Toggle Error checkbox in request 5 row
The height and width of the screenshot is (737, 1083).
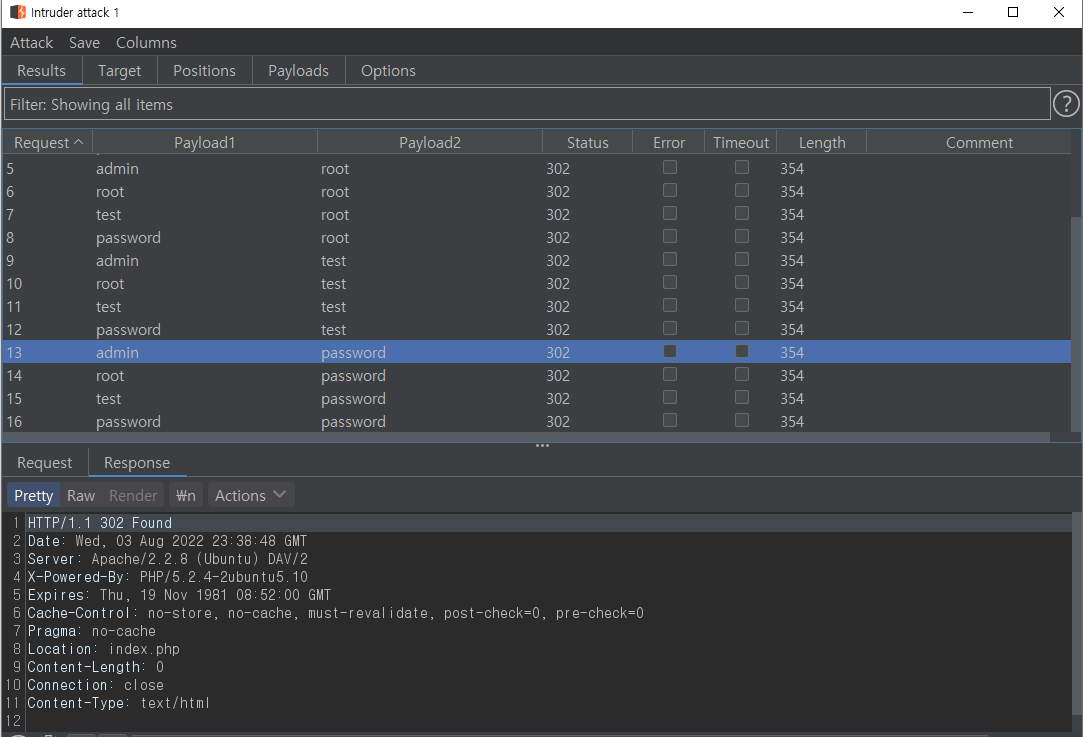(x=669, y=167)
